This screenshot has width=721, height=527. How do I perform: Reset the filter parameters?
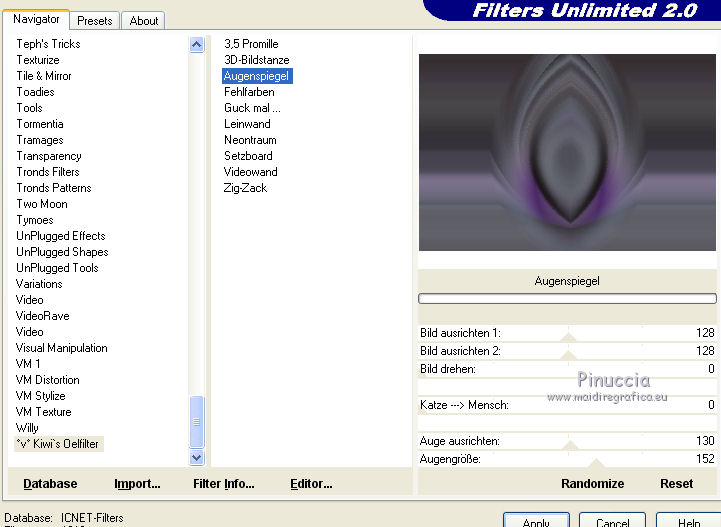pyautogui.click(x=676, y=484)
